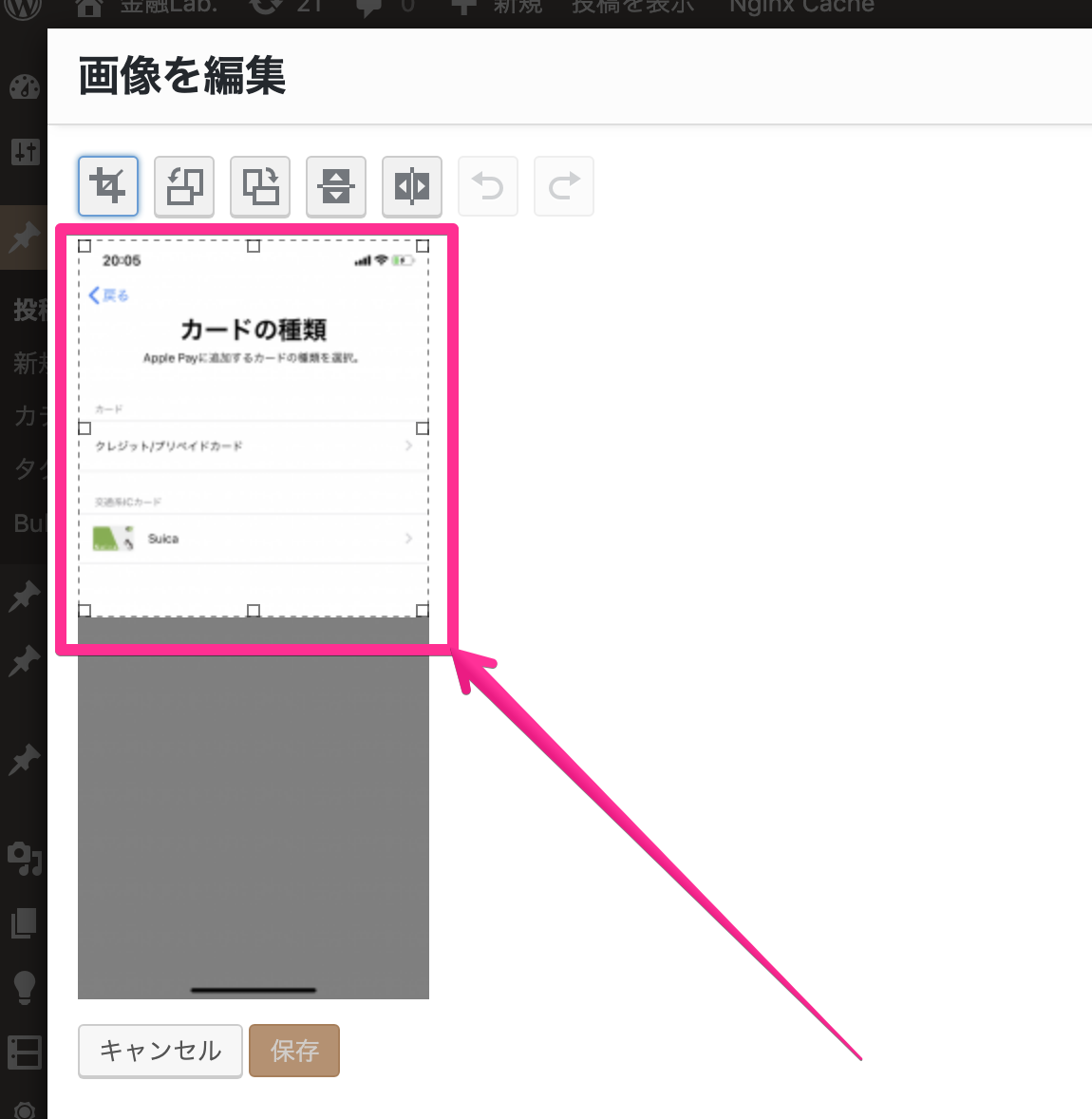
Task: Flip the image vertically
Action: (x=336, y=186)
